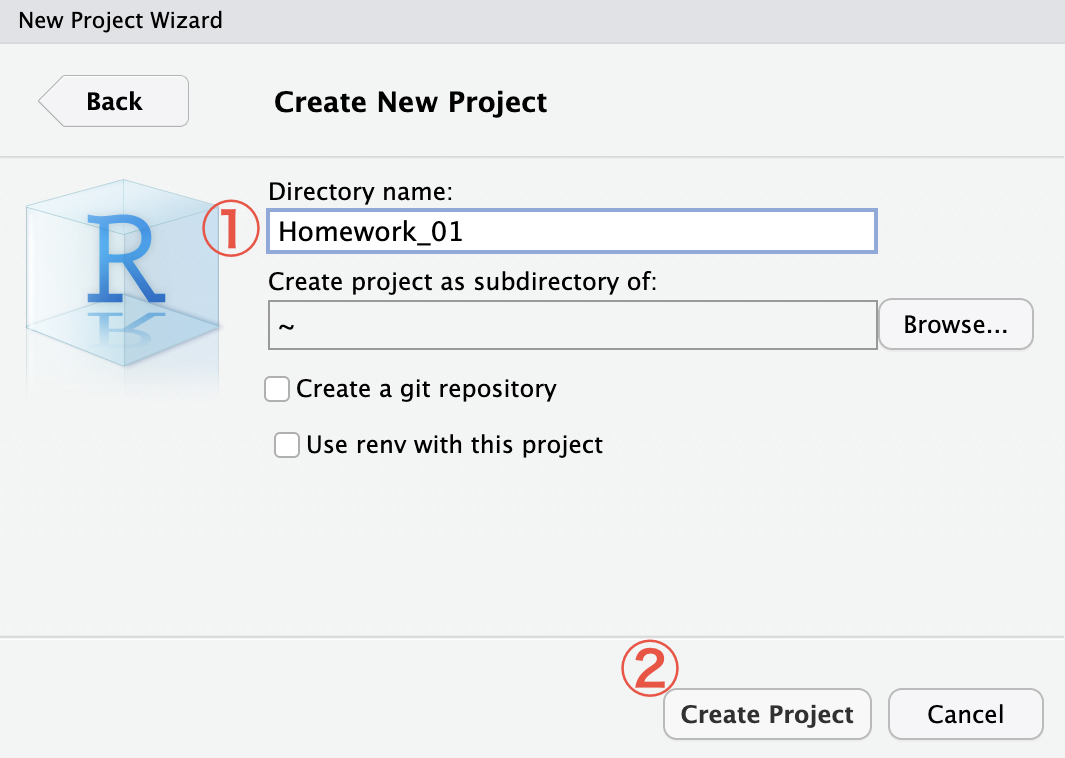Click the subdirectory path field showing tilde
The width and height of the screenshot is (1065, 758).
point(573,325)
